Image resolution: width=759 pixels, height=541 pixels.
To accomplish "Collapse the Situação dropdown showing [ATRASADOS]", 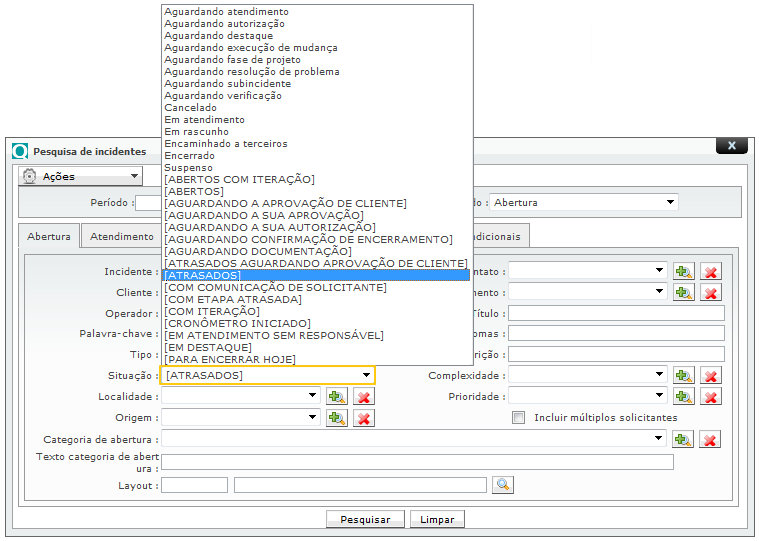I will 367,376.
